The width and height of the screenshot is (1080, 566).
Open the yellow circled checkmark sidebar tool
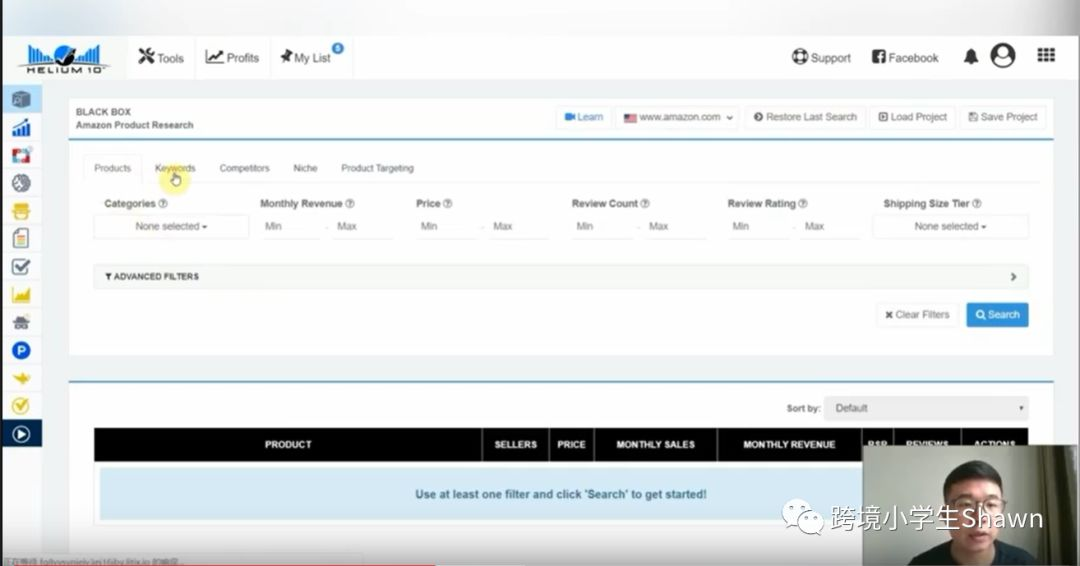(21, 406)
